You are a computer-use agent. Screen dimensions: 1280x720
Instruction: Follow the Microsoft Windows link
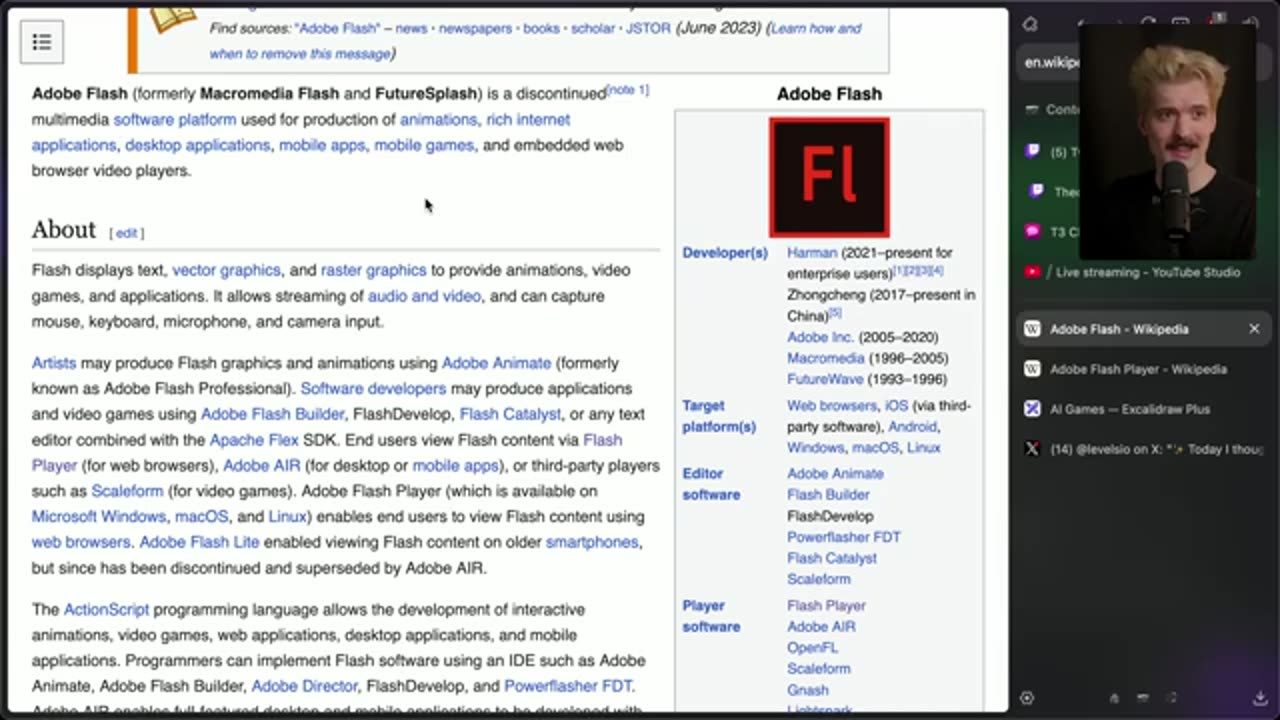tap(99, 517)
